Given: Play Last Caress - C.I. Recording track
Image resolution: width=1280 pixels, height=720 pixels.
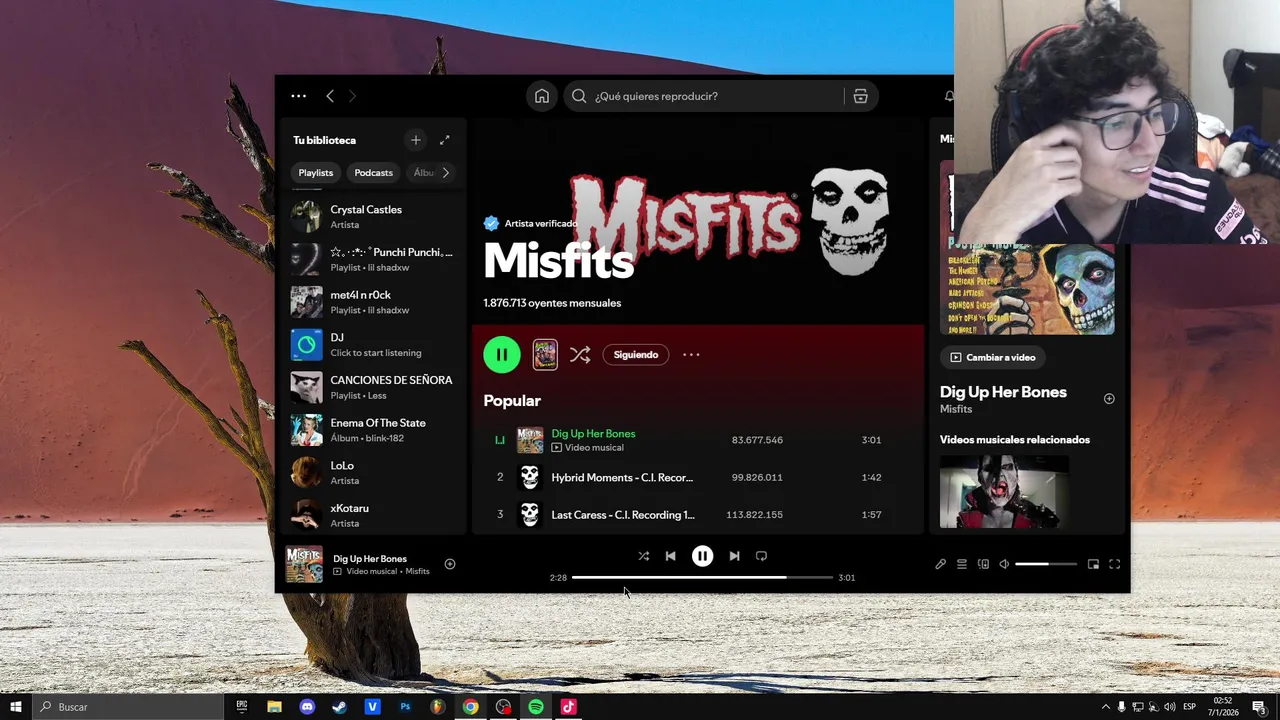Looking at the screenshot, I should (698, 515).
